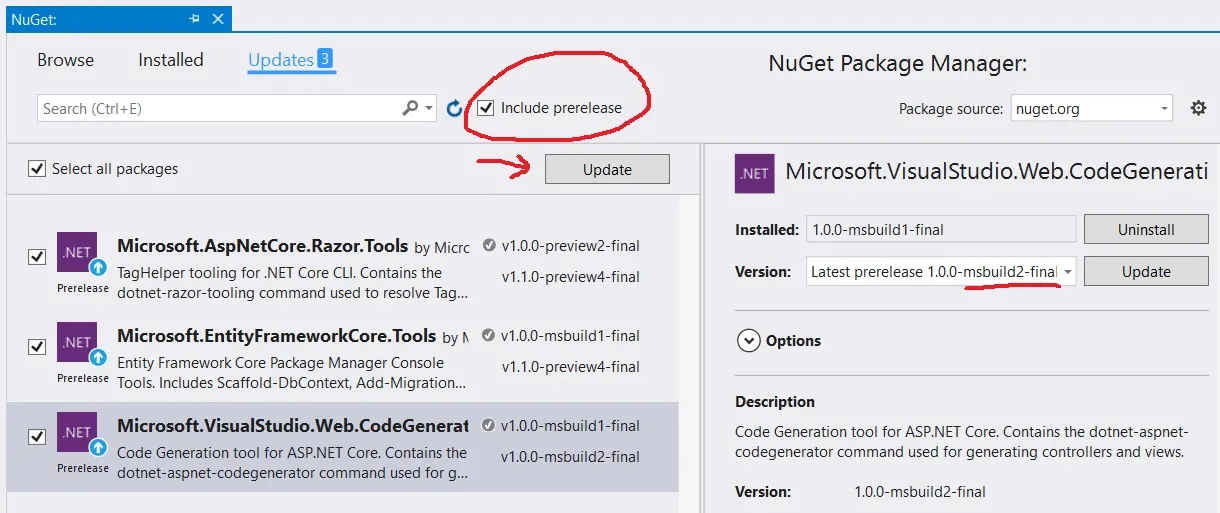1220x513 pixels.
Task: Click Update button above package list
Action: click(x=607, y=169)
